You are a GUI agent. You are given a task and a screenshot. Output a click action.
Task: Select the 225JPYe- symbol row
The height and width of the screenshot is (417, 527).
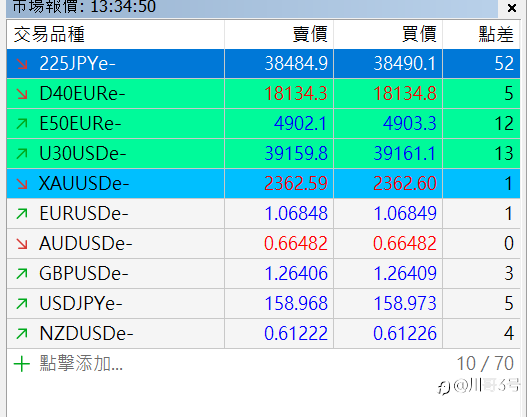click(263, 64)
